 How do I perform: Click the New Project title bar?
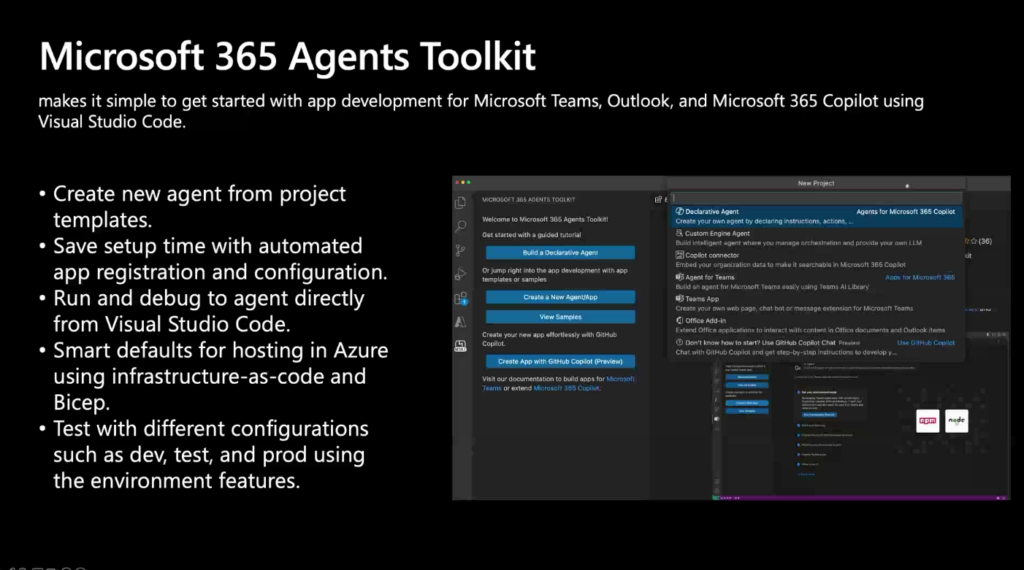[816, 183]
